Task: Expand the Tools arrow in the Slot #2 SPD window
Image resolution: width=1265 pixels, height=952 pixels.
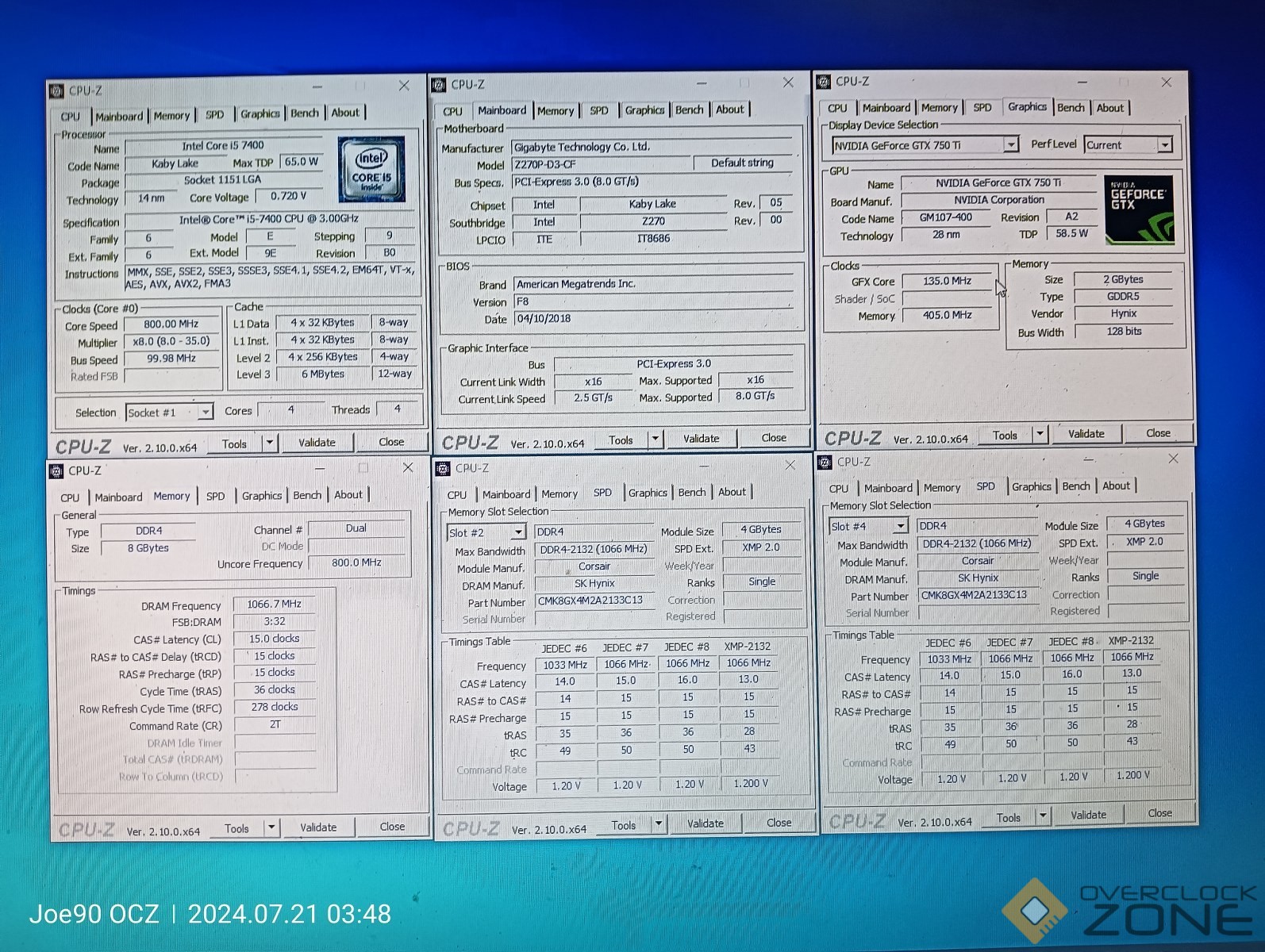Action: click(x=658, y=824)
